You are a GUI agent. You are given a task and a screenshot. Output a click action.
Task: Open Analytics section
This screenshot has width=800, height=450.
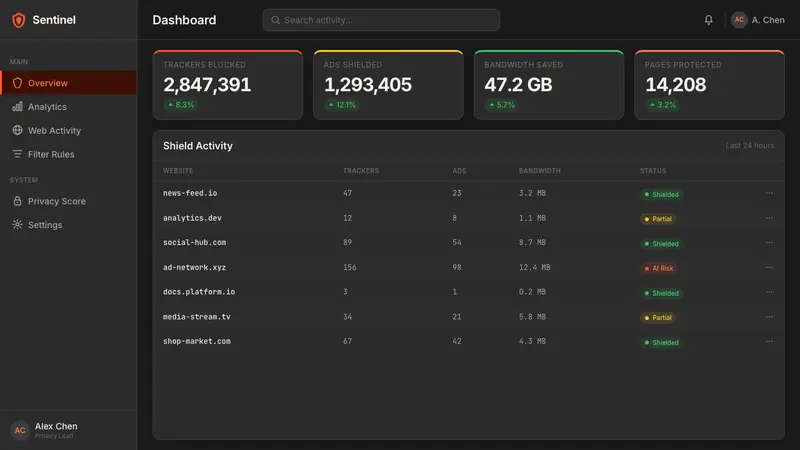[x=69, y=107]
